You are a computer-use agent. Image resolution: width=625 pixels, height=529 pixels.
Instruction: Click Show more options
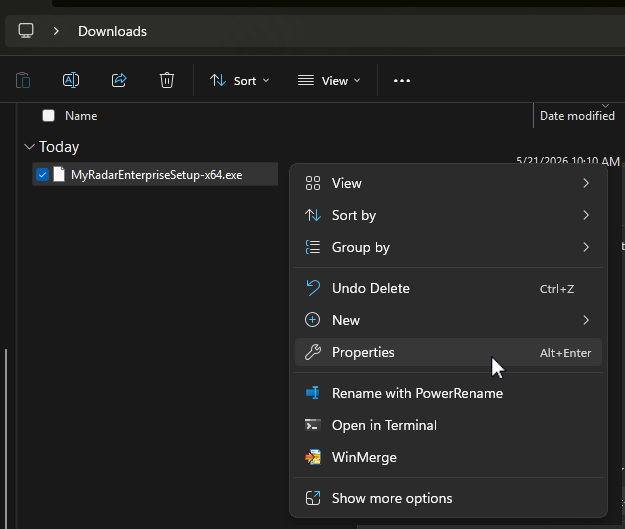point(448,498)
